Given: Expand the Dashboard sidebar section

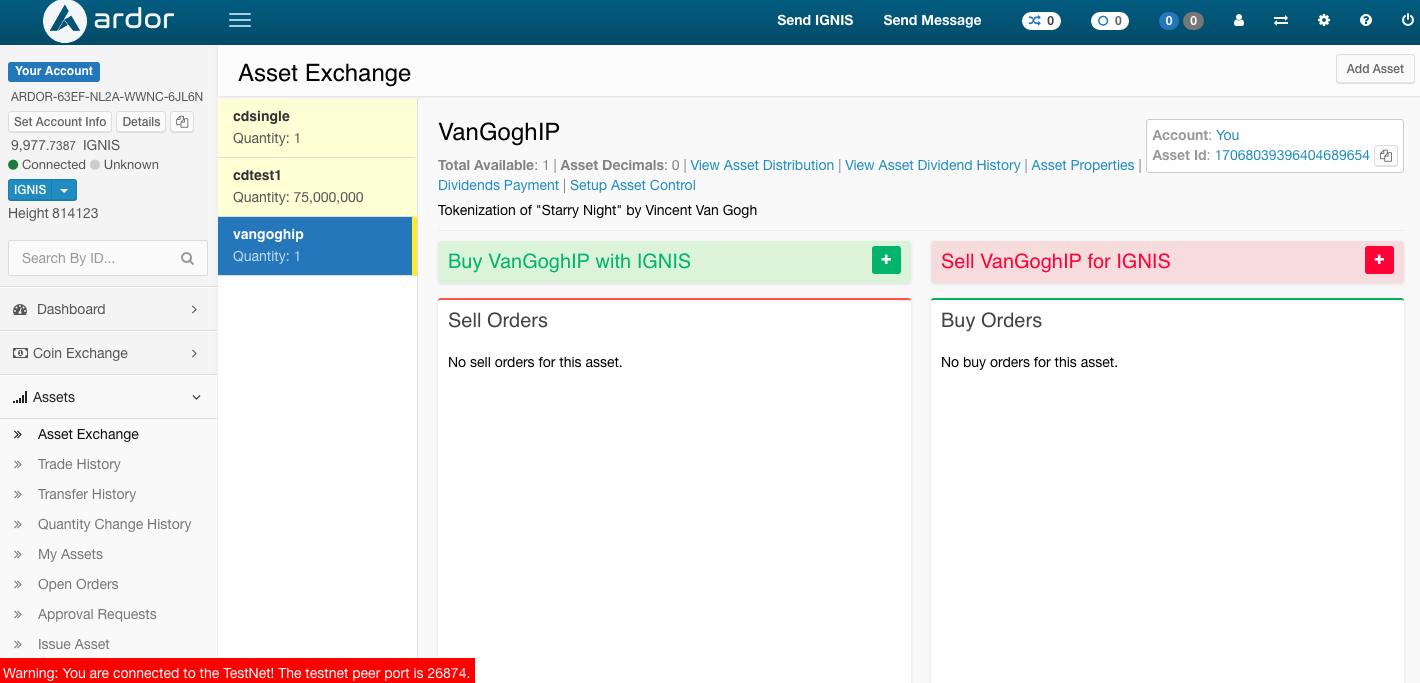Looking at the screenshot, I should [108, 309].
